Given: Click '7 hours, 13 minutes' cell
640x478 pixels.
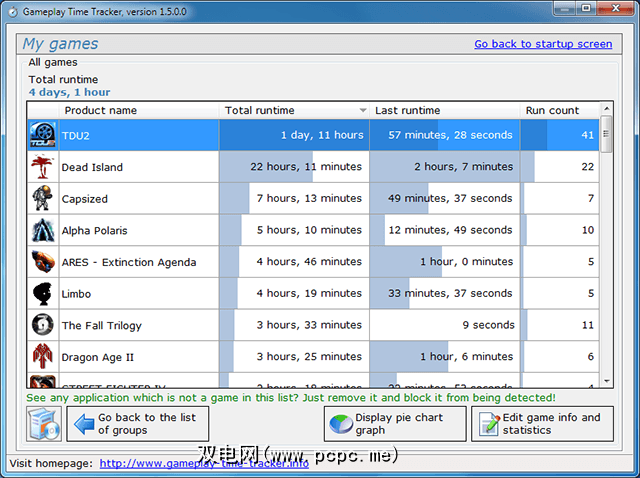Looking at the screenshot, I should [294, 198].
